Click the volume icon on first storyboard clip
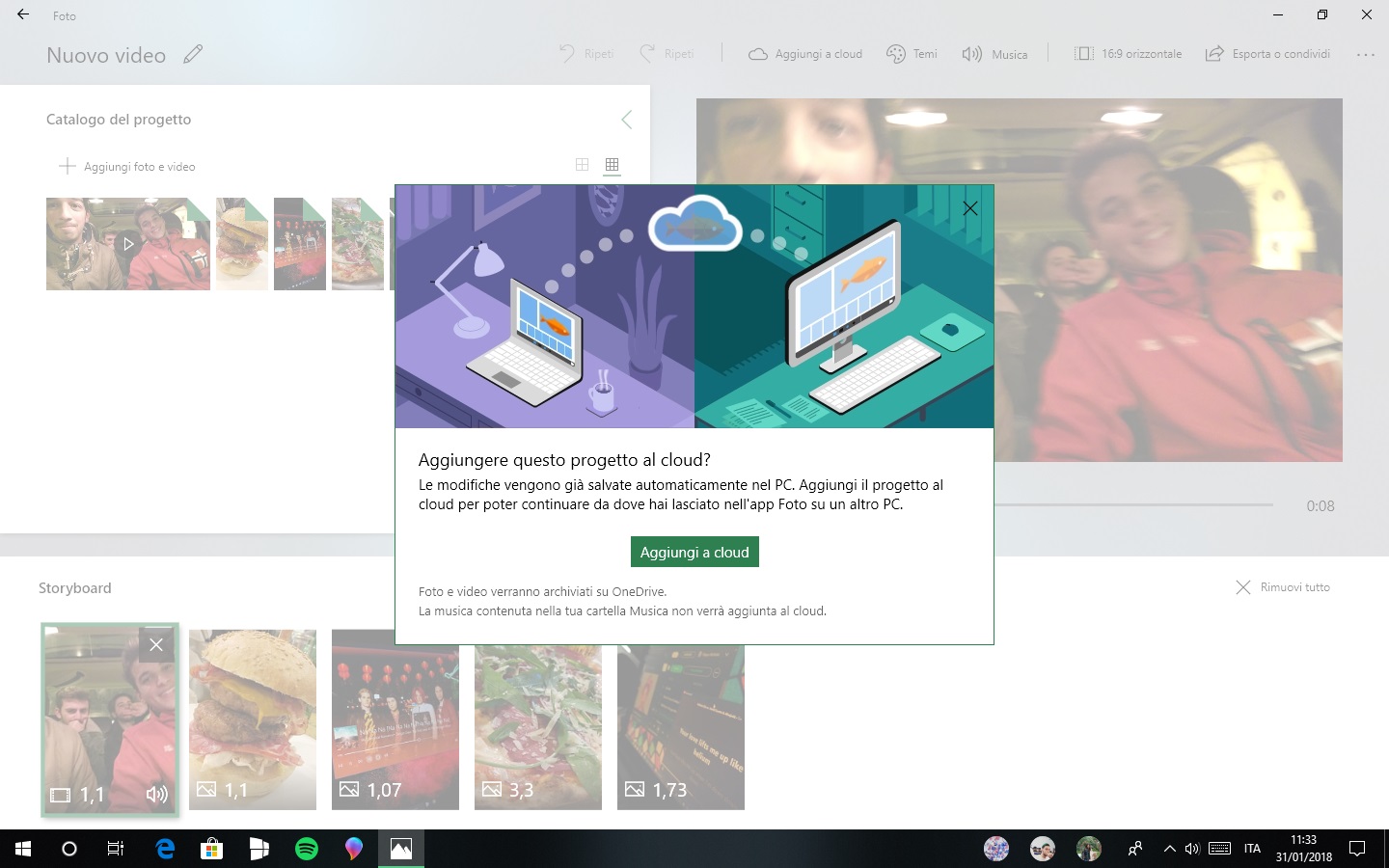This screenshot has height=868, width=1389. pos(157,794)
